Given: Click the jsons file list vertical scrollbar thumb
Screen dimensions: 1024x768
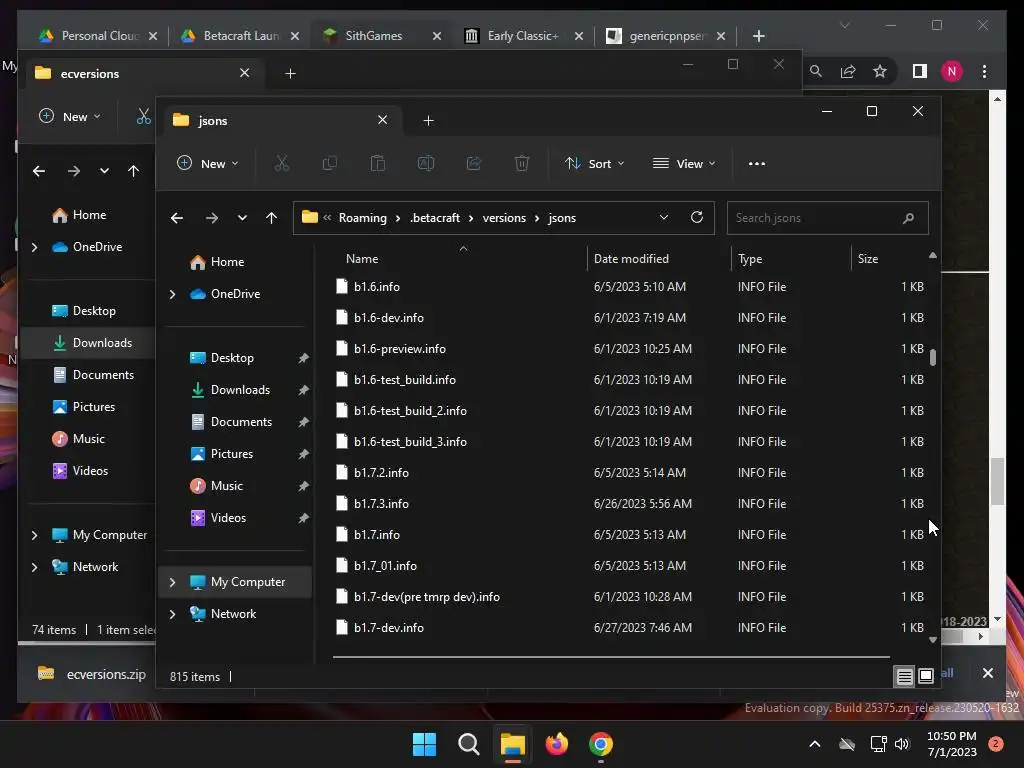Looking at the screenshot, I should (933, 357).
